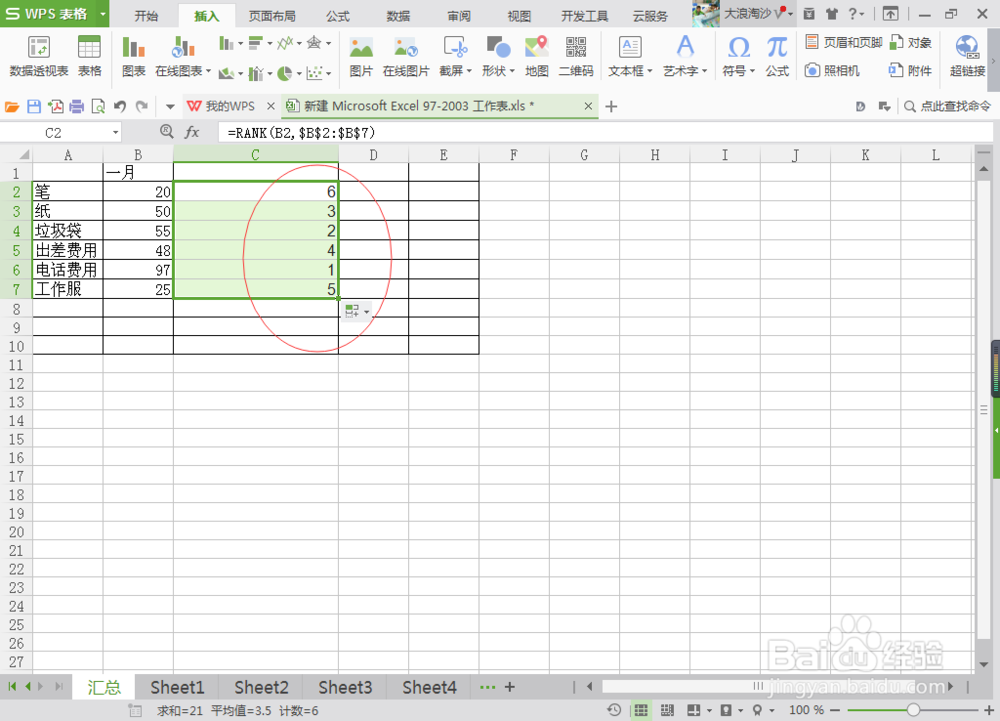Expand the 符号 symbol dropdown
This screenshot has width=1000, height=721.
(x=753, y=71)
